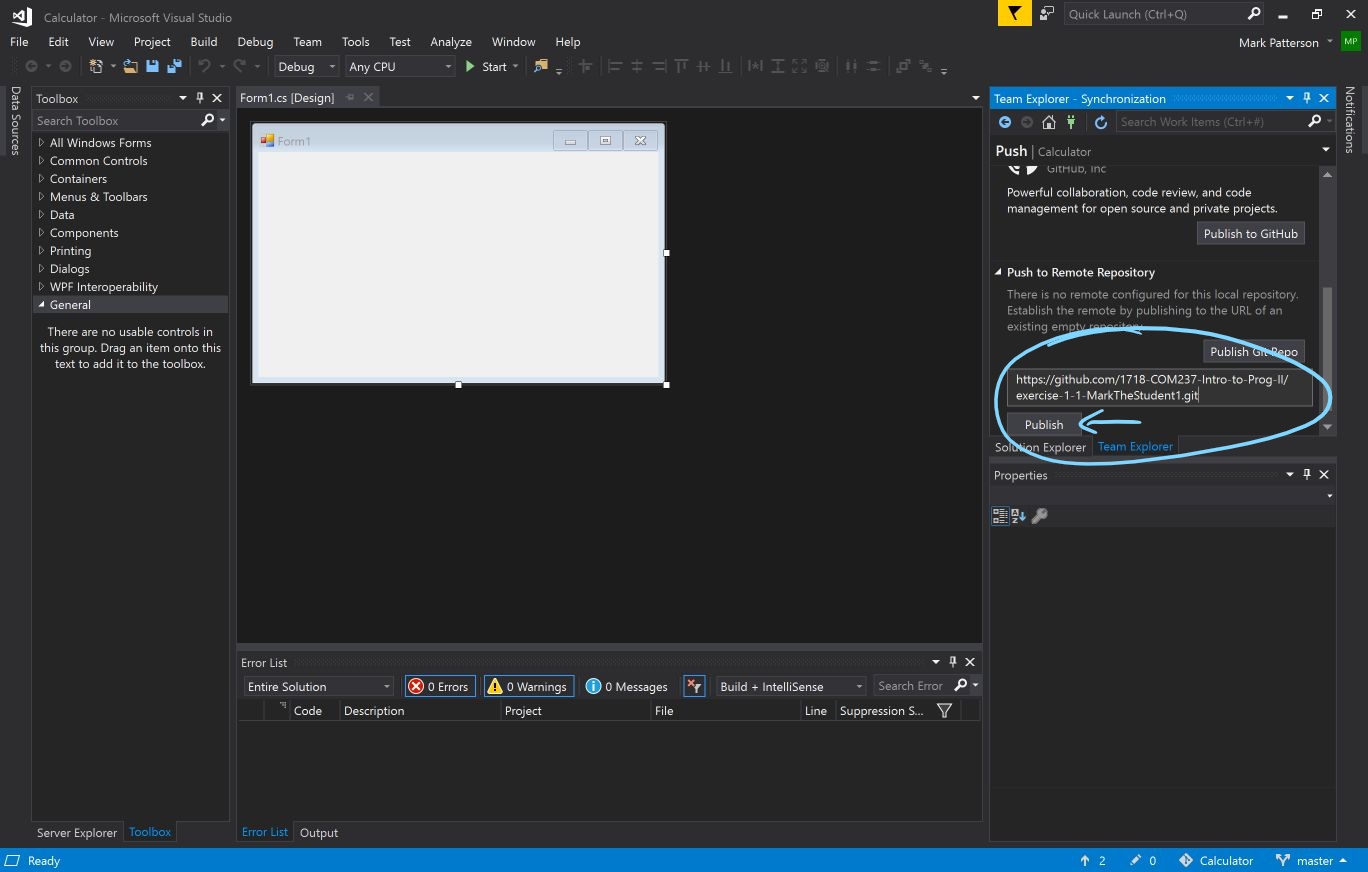The image size is (1368, 872).
Task: Open the Debug configuration dropdown
Action: click(307, 66)
